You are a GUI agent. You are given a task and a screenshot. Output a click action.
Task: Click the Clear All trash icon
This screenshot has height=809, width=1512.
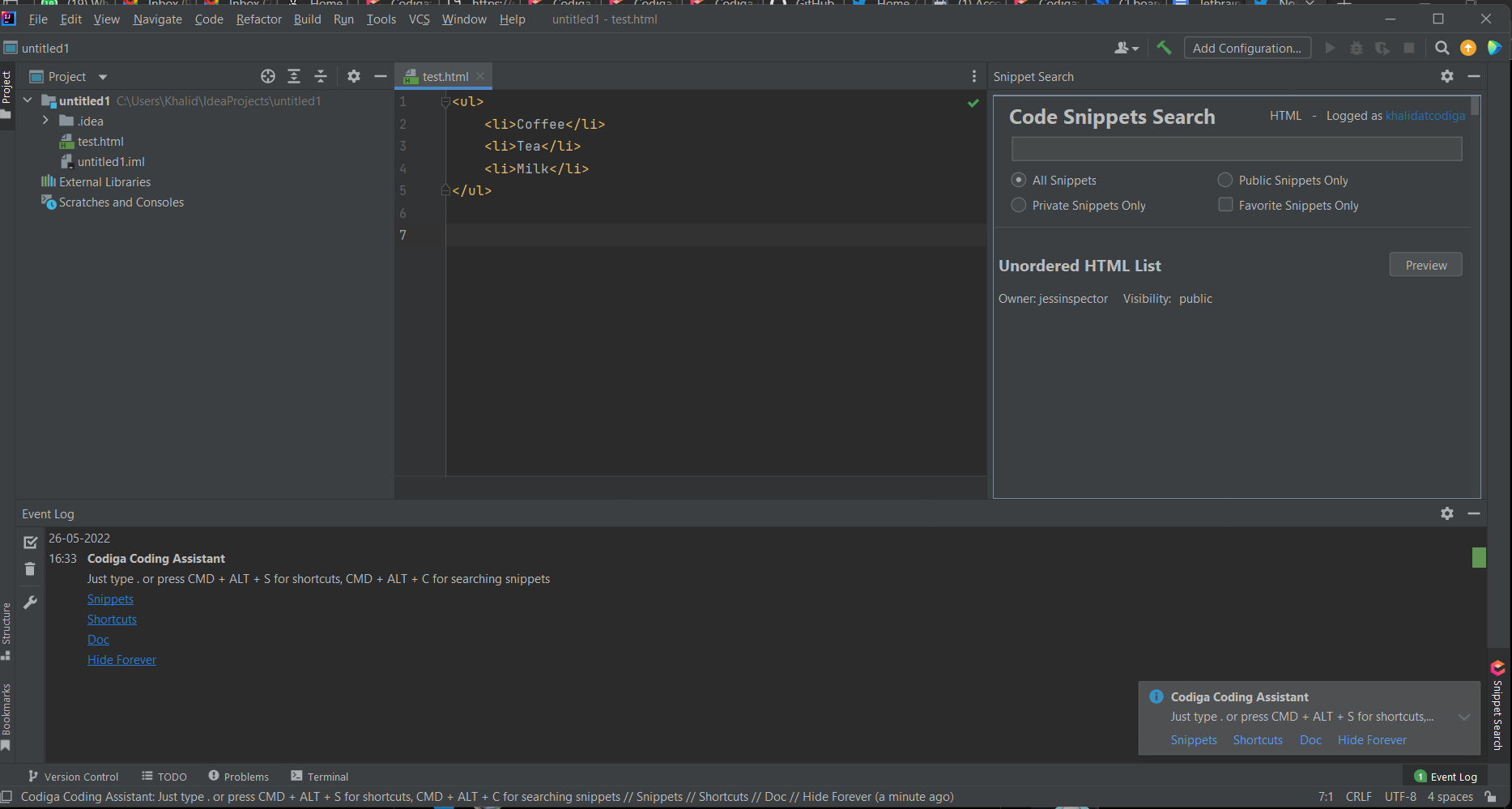point(30,569)
